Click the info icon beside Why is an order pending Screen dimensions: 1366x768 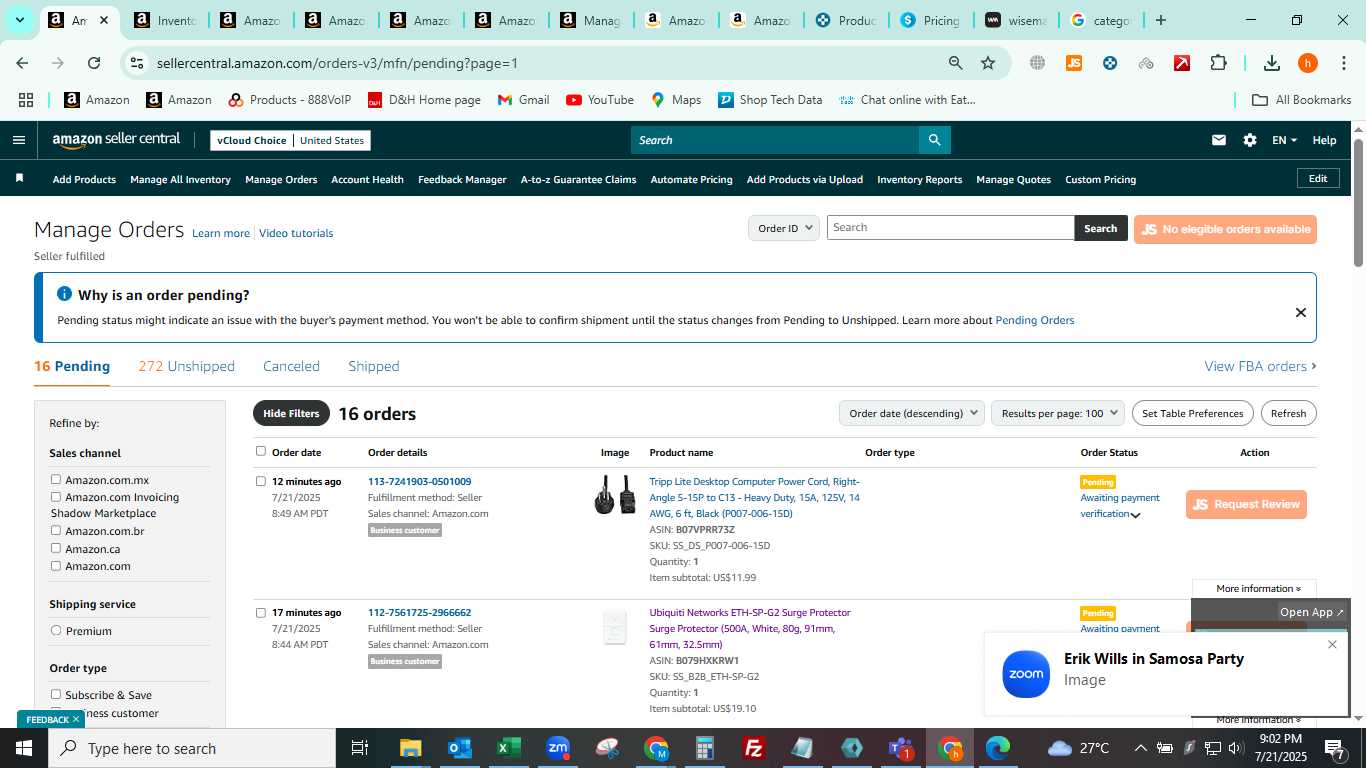(65, 294)
